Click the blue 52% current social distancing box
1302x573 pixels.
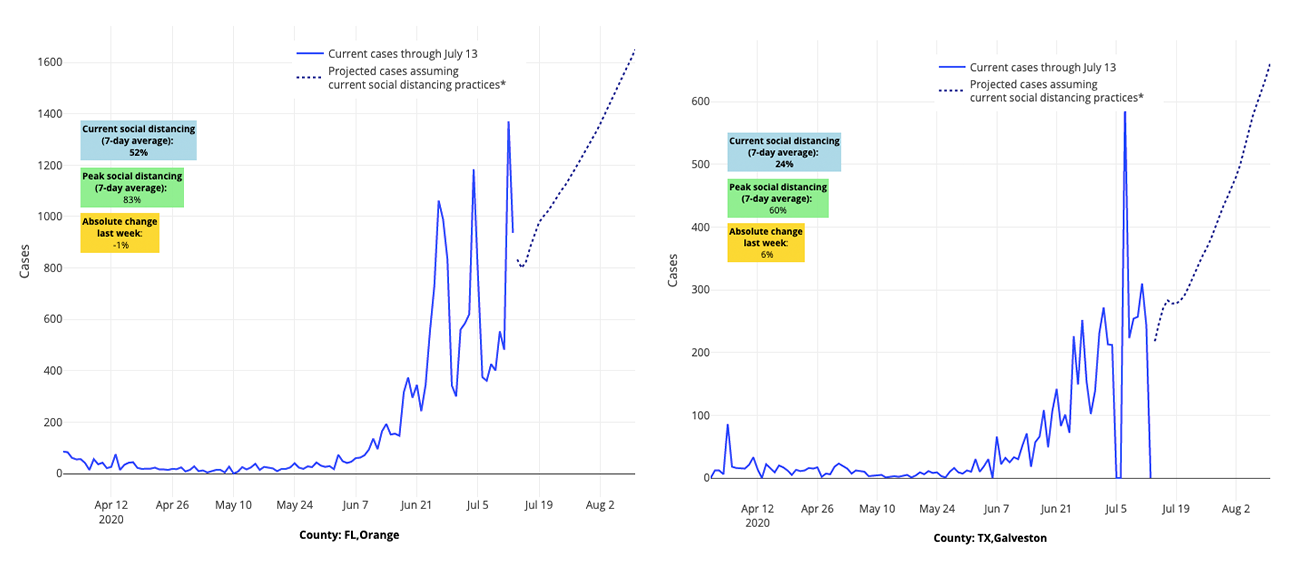click(139, 140)
